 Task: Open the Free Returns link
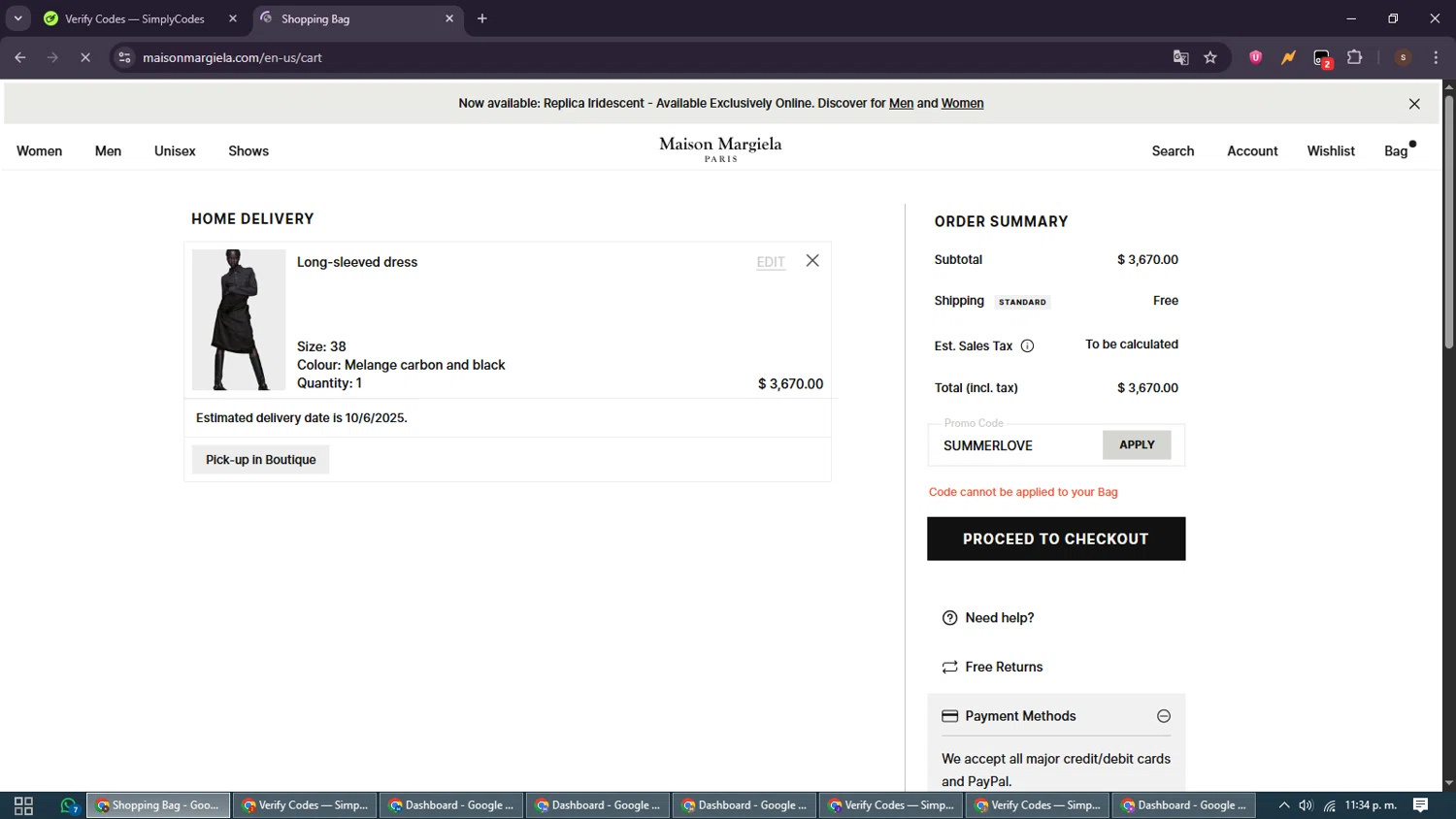point(1004,668)
